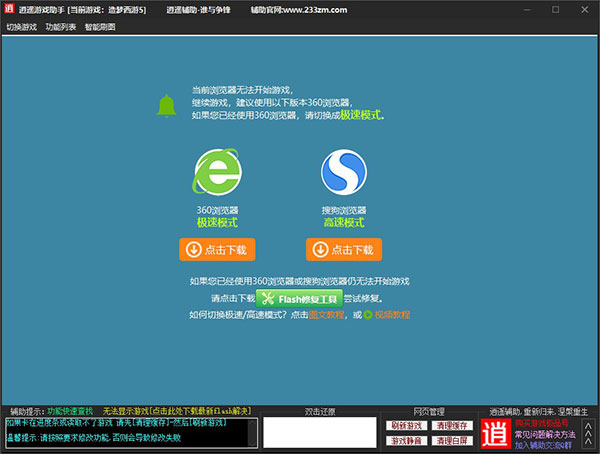Click the Flash修复工具 button

point(300,298)
